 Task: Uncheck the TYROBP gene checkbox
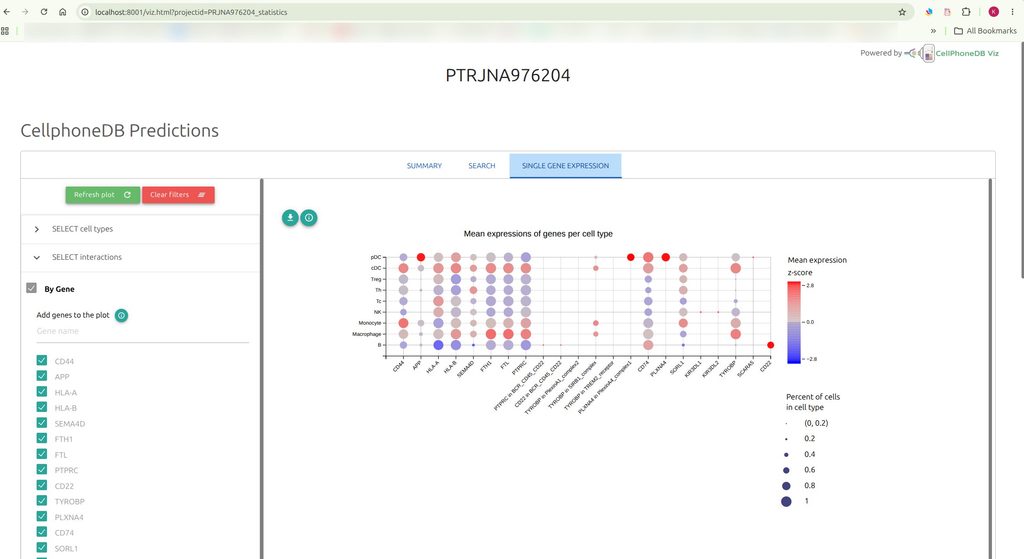point(42,501)
